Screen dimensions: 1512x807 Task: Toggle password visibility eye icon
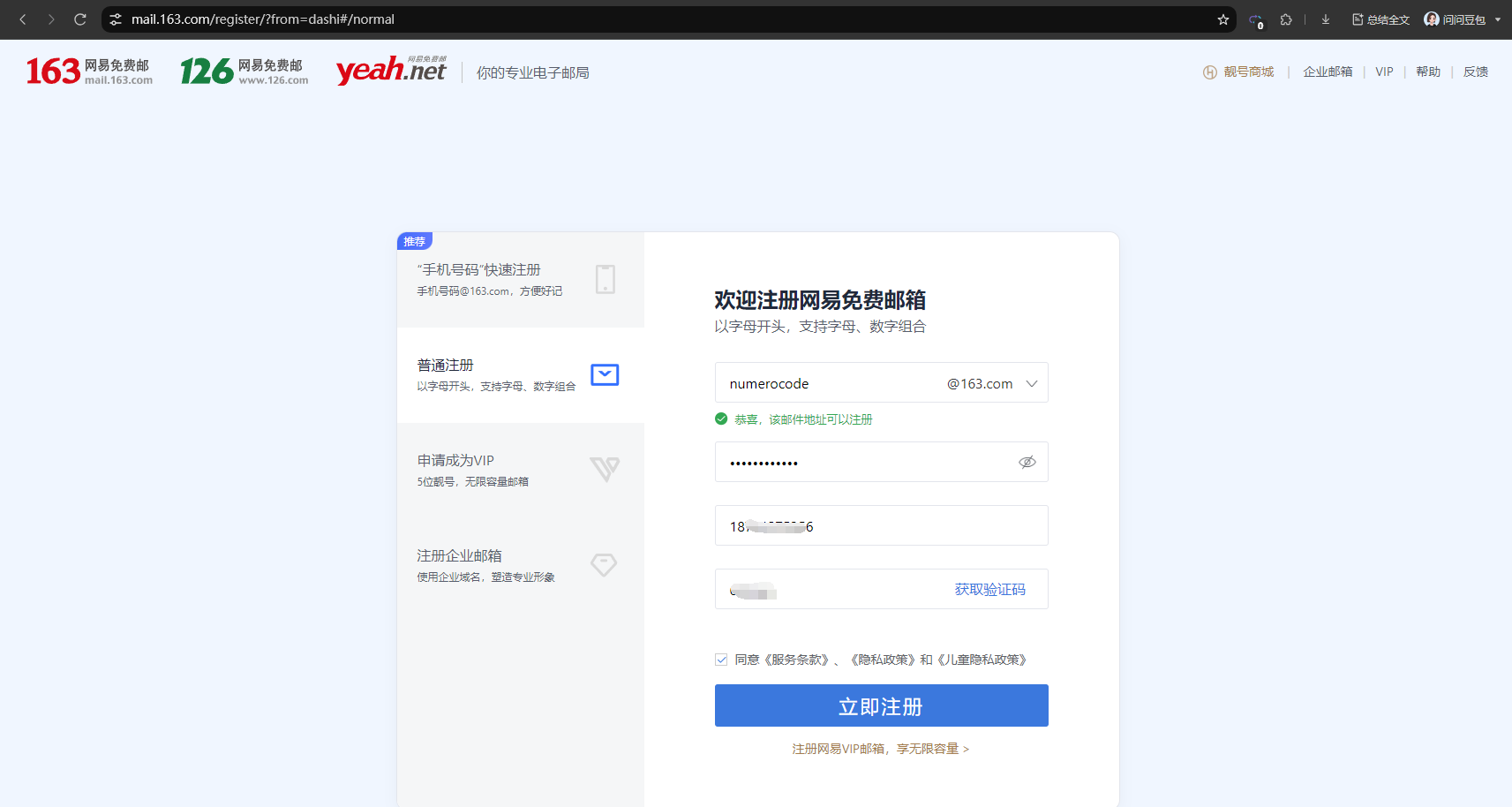point(1027,463)
